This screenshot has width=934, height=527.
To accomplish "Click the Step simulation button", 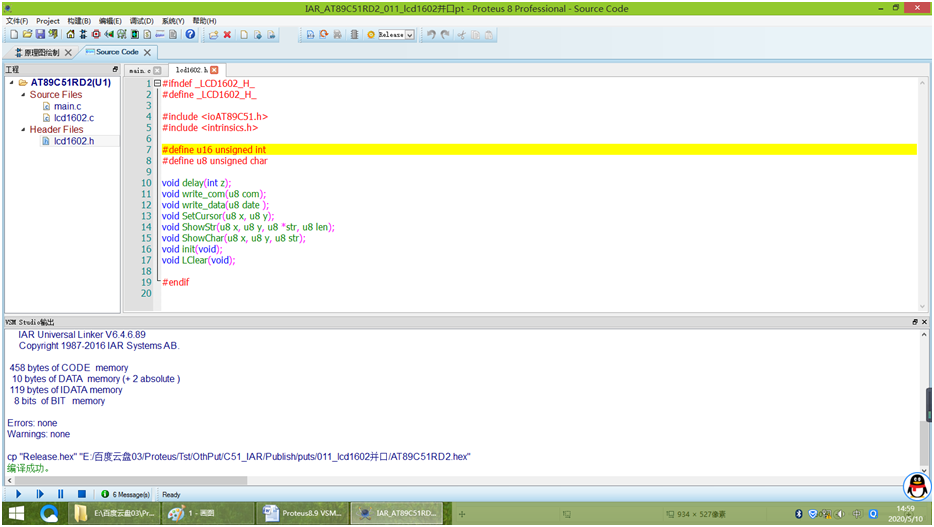I will click(x=40, y=494).
